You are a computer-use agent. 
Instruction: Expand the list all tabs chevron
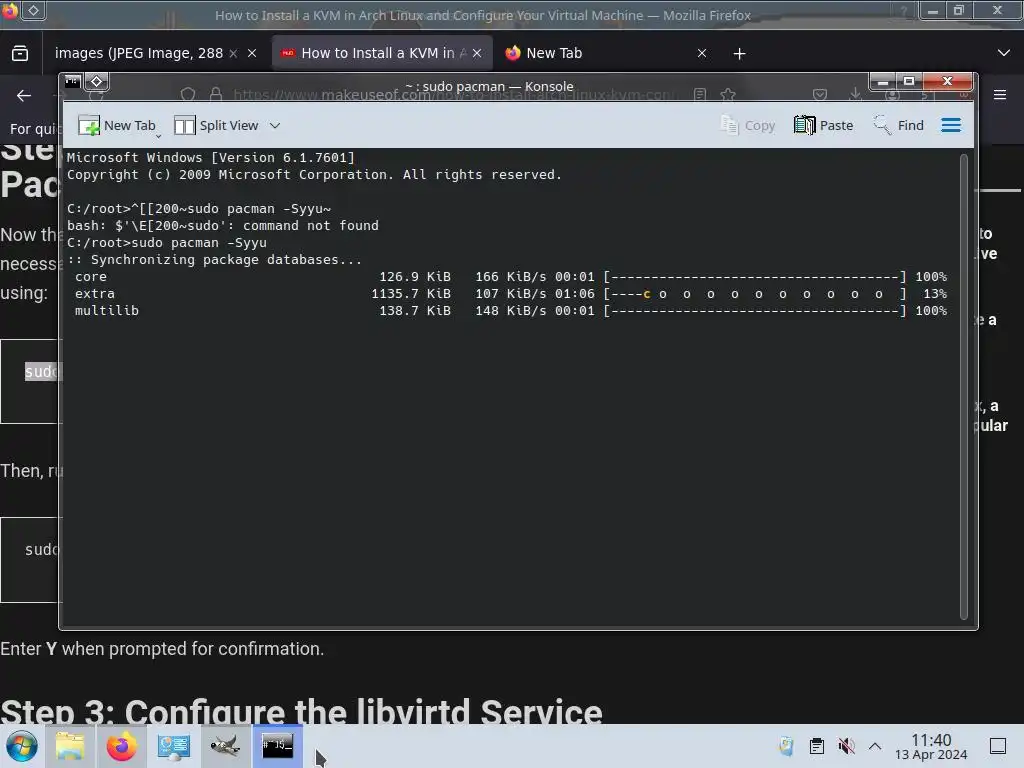click(1004, 53)
